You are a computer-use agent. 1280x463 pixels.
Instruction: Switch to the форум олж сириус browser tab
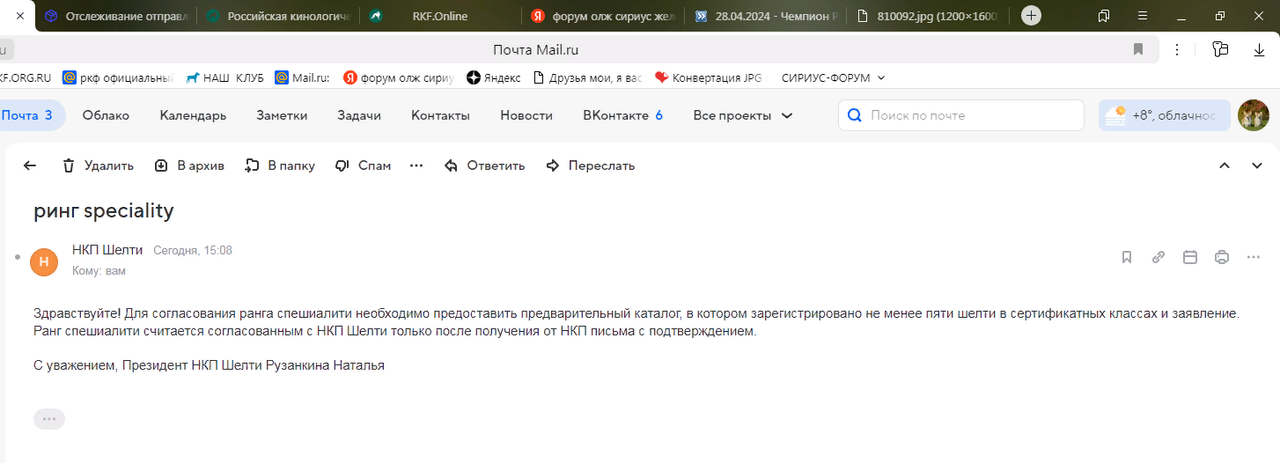pos(604,16)
